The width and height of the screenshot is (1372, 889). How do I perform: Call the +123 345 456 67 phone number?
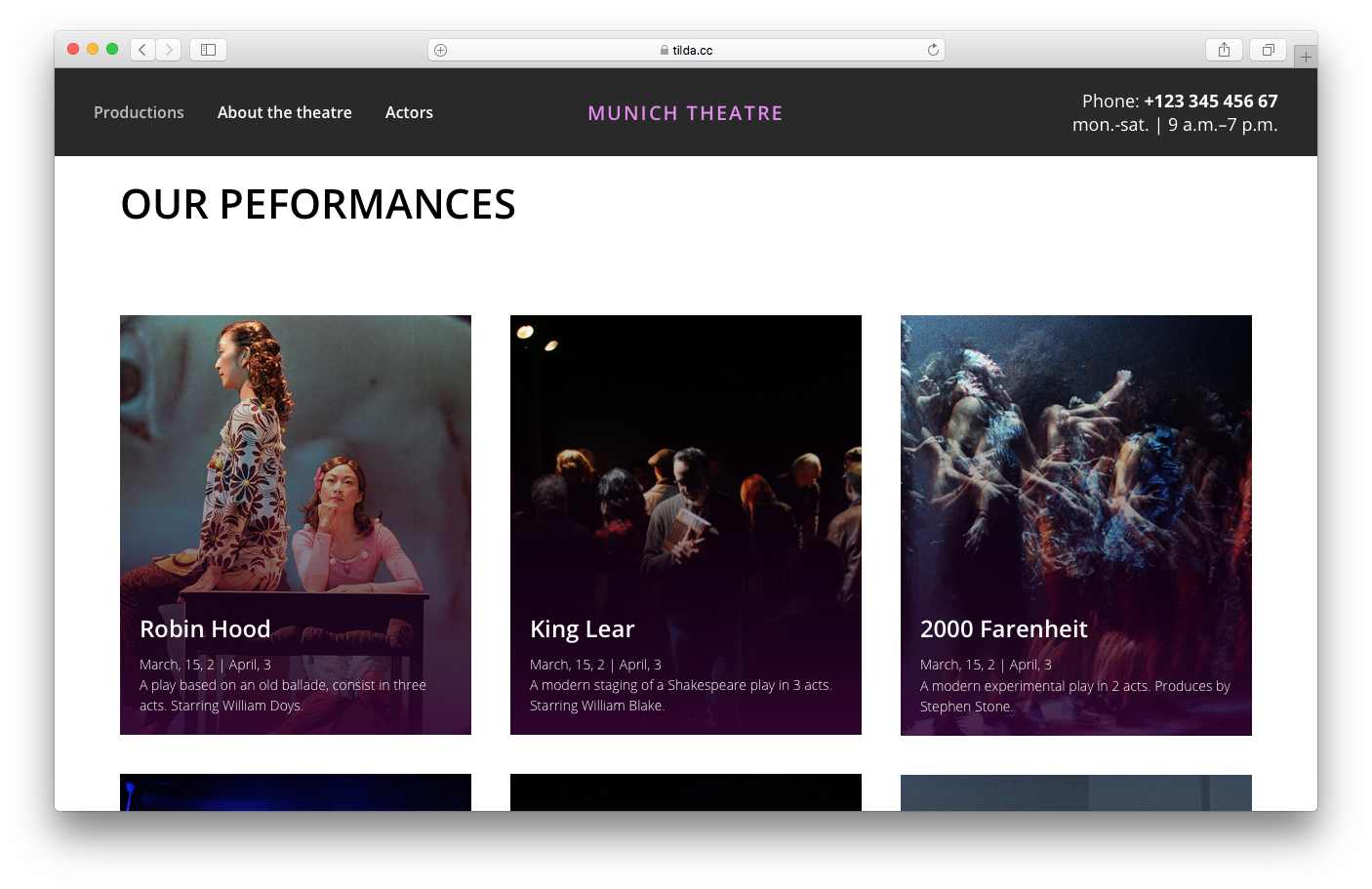(1210, 101)
